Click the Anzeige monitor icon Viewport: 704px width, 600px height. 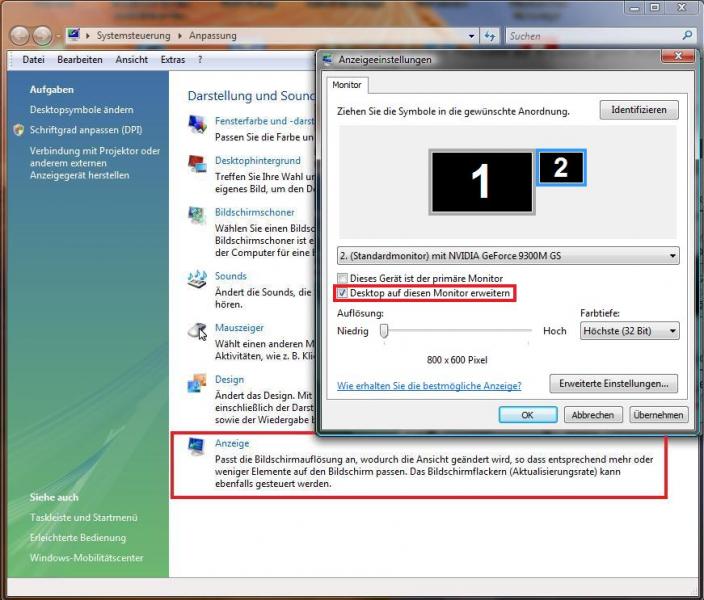click(196, 447)
